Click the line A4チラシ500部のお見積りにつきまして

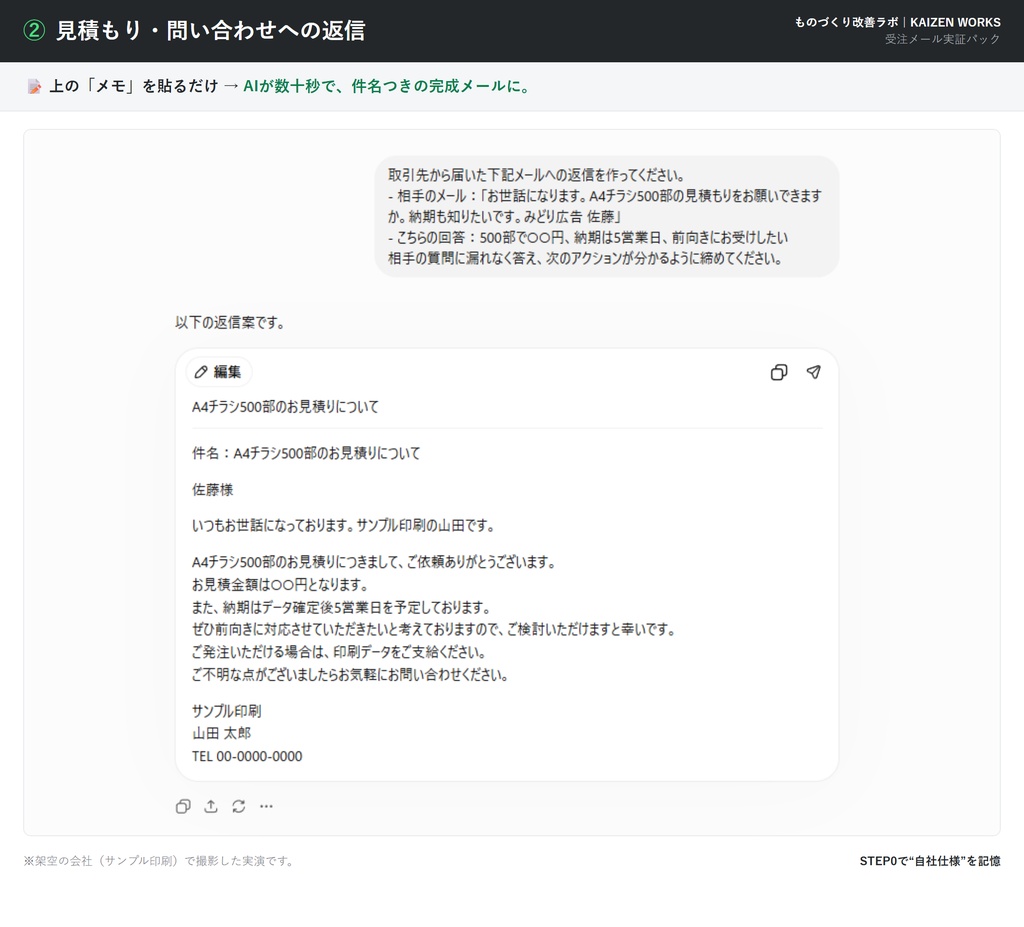(374, 562)
